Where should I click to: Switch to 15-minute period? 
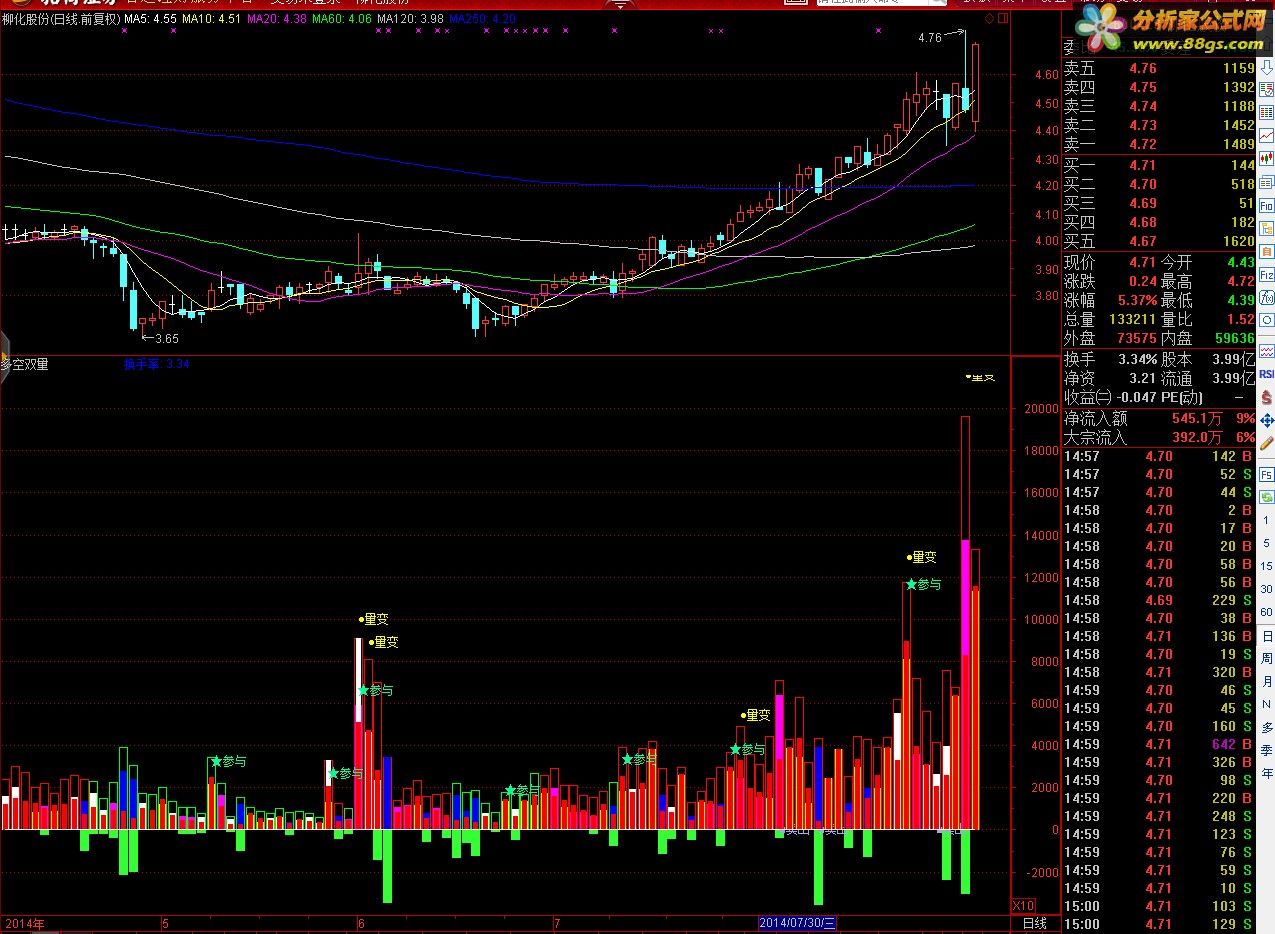coord(1267,567)
